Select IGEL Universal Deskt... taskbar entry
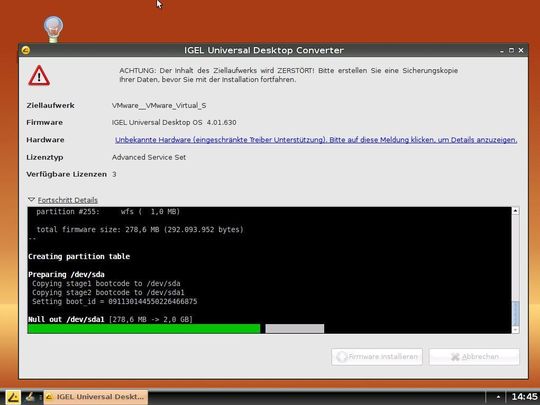This screenshot has width=540, height=405. (x=96, y=397)
